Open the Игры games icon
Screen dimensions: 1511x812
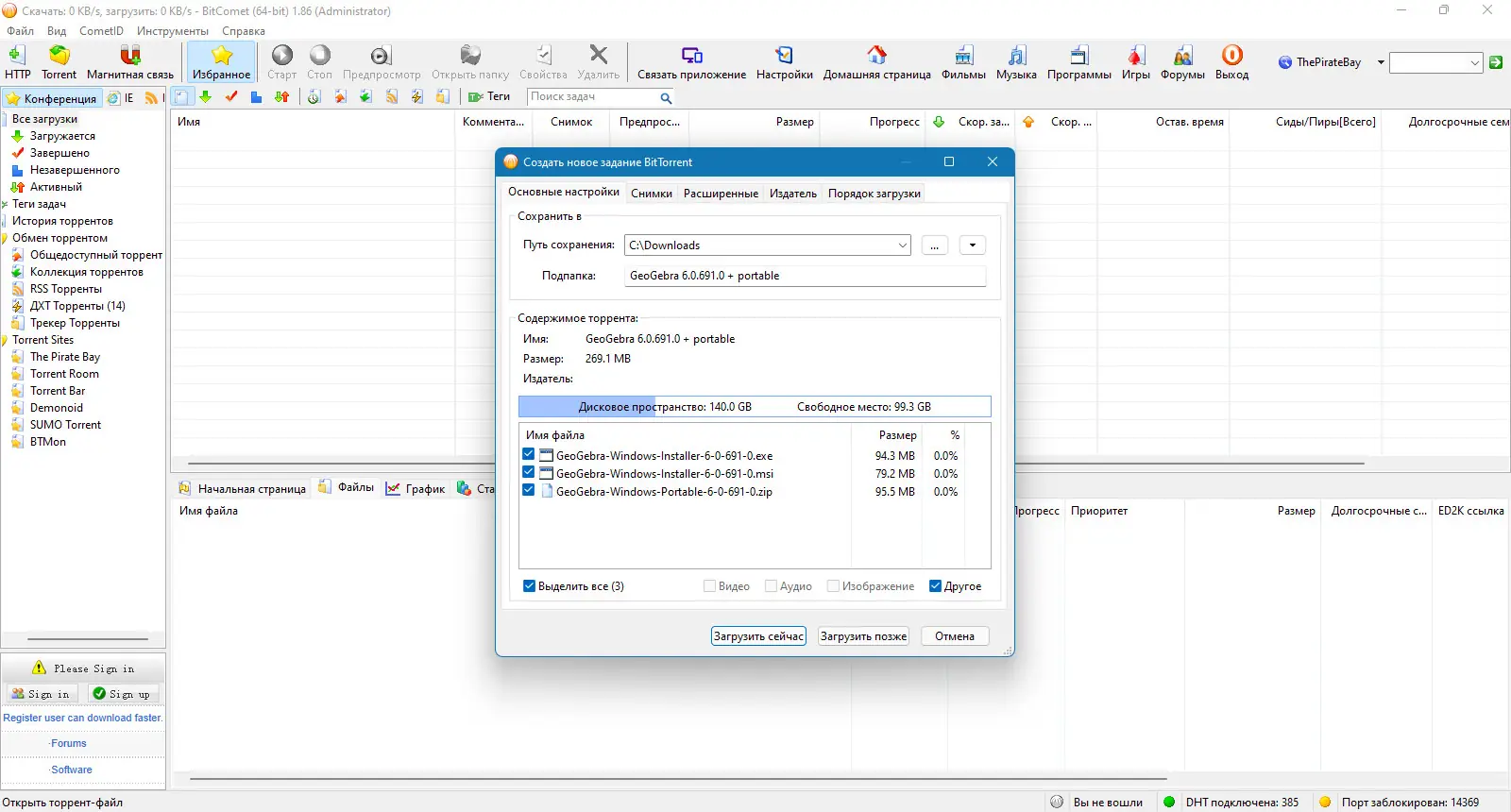(1136, 62)
